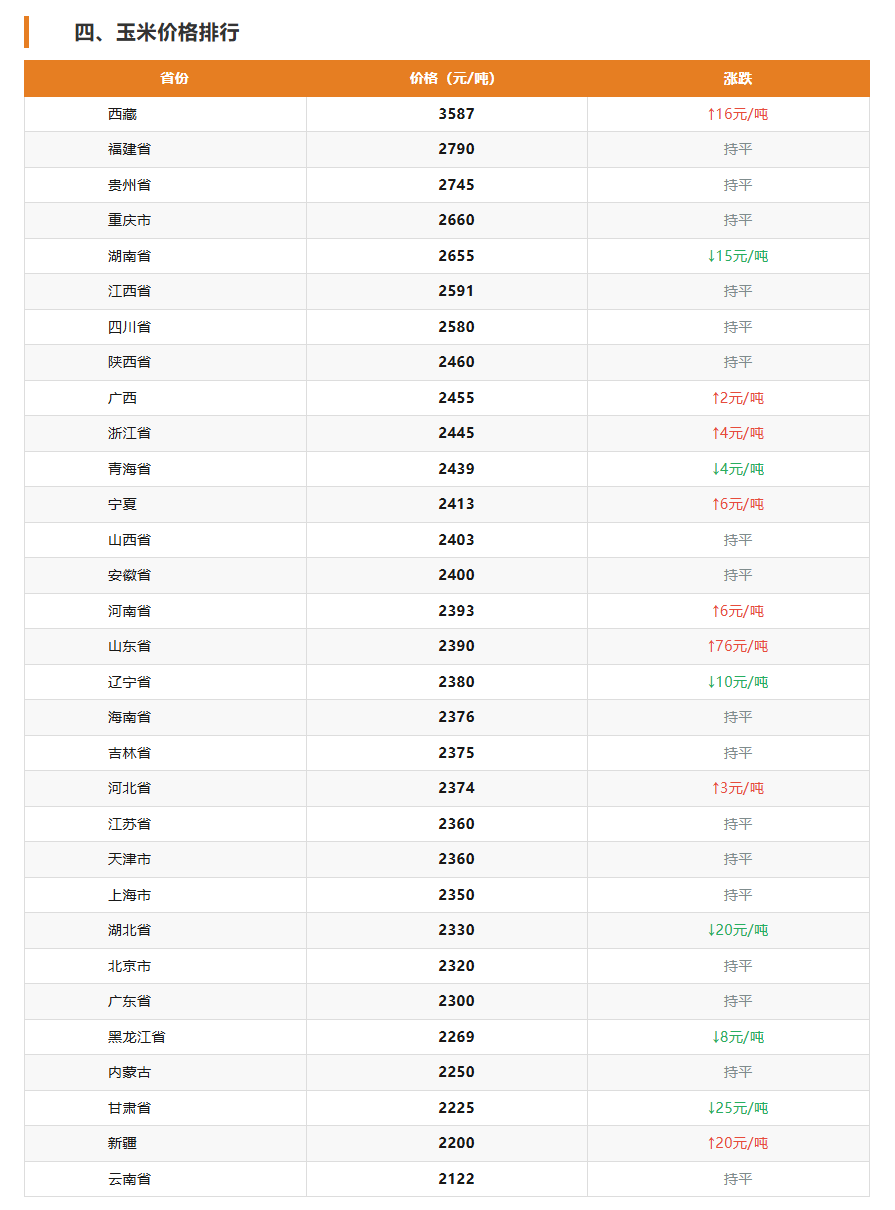Click the ↓4元/吨 change for 青海省
The width and height of the screenshot is (895, 1210).
click(x=738, y=469)
